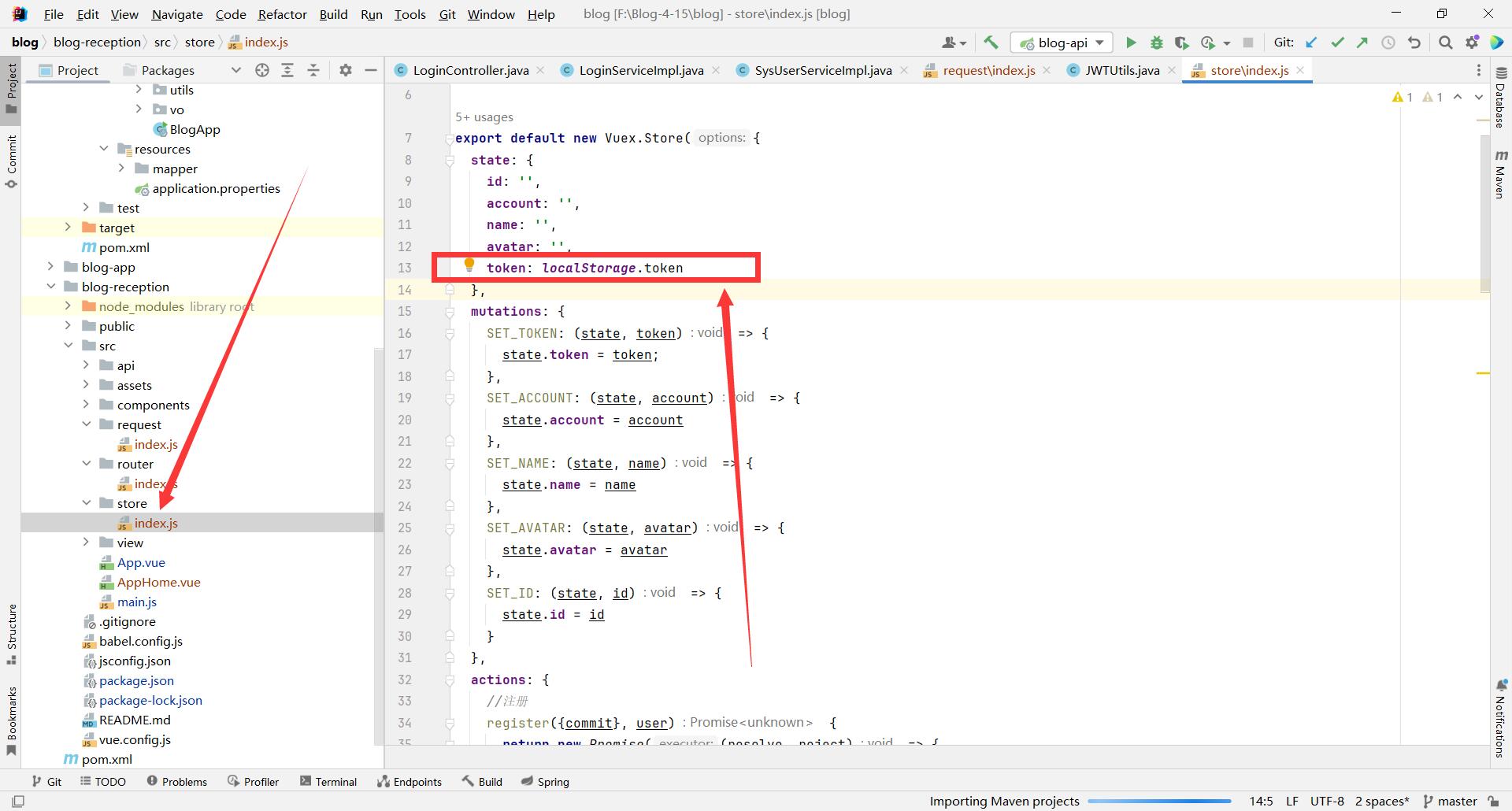Open Maven tool window
Screen dimensions: 1512x811
(x=1500, y=173)
